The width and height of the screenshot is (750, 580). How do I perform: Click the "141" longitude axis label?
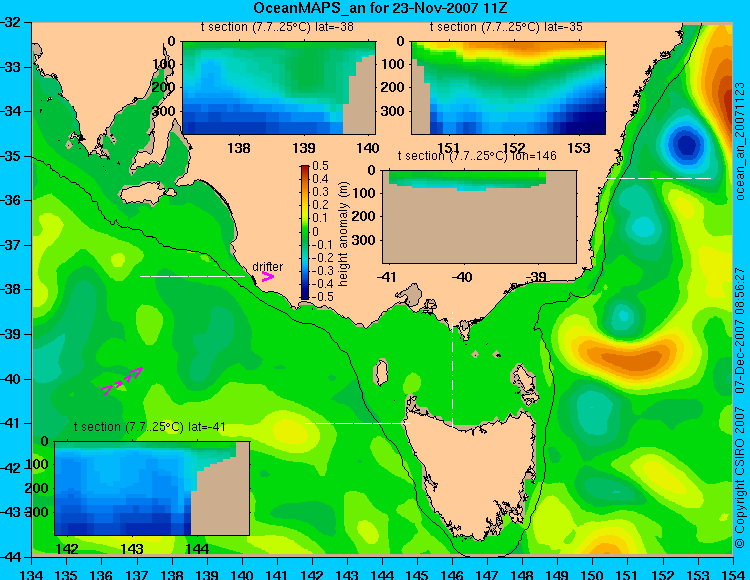tap(276, 574)
